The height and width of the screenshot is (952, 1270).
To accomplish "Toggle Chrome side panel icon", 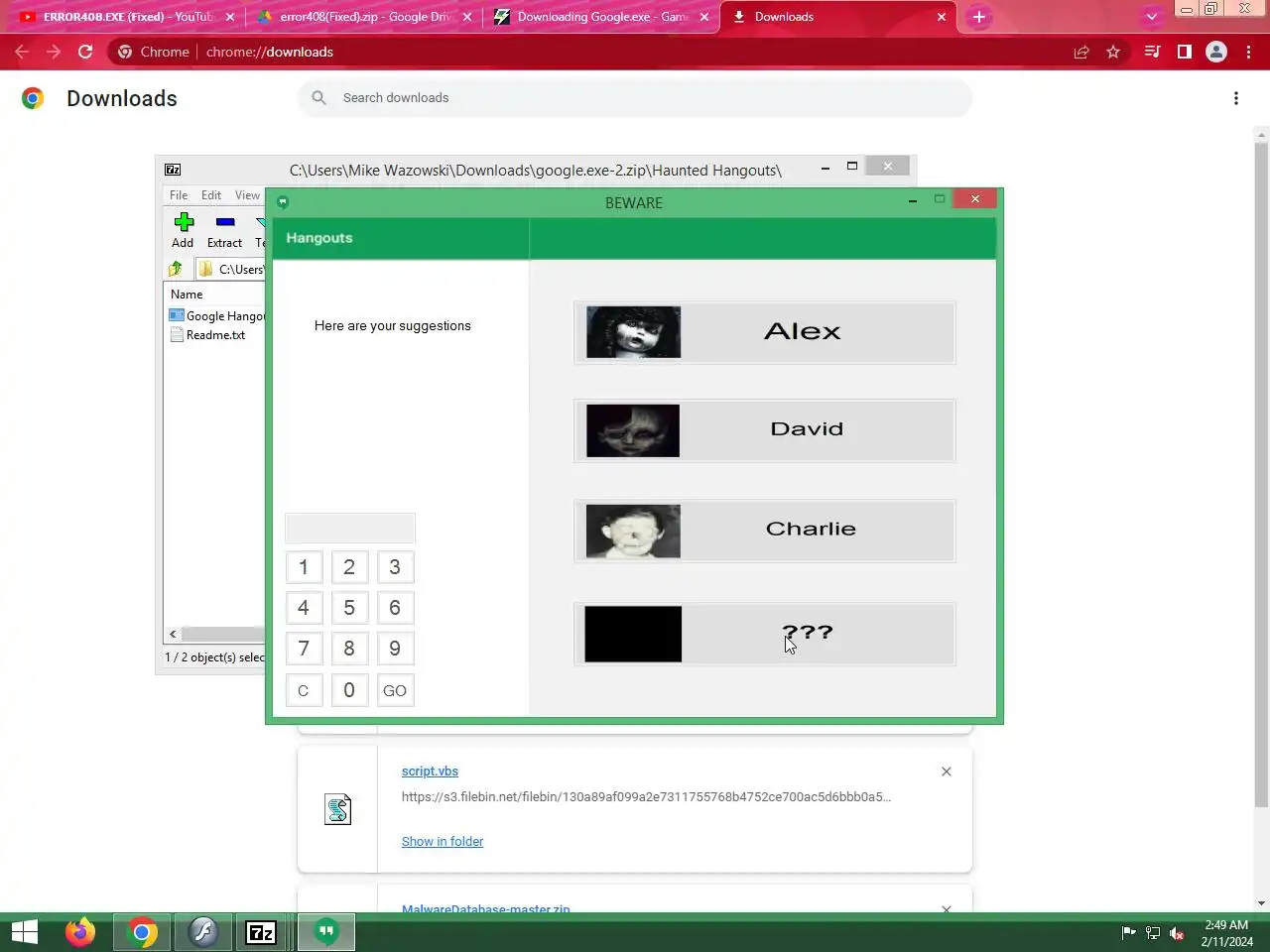I will 1184,52.
